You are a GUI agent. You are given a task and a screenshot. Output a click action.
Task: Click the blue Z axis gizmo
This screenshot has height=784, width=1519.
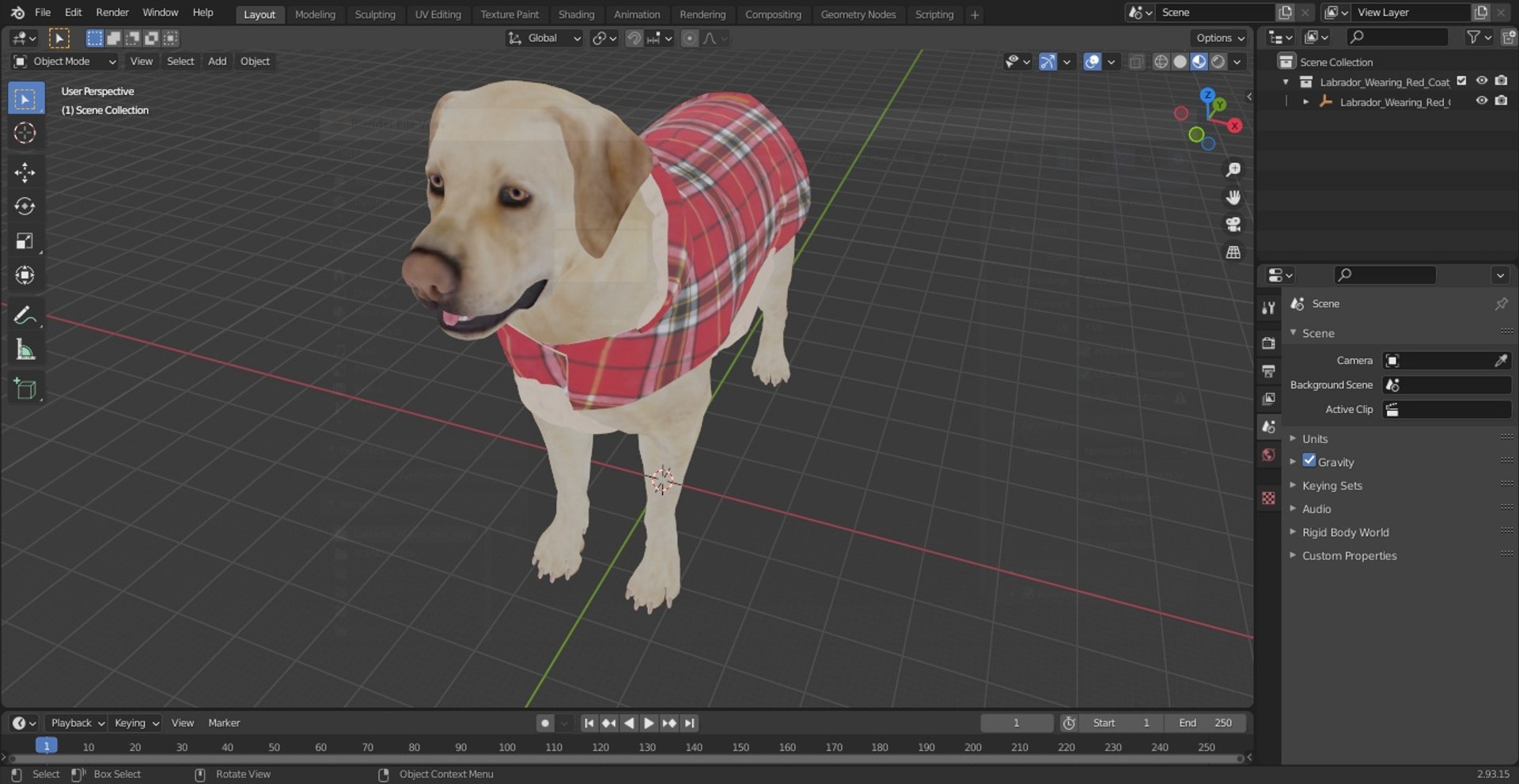1207,95
